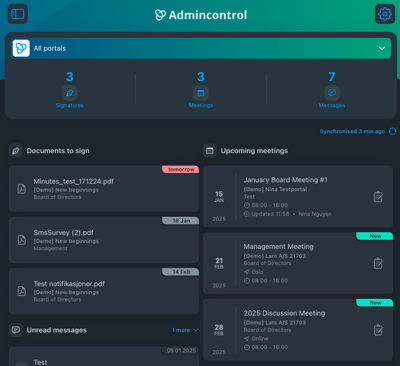Click New badge on Management Meeting
Image resolution: width=400 pixels, height=366 pixels.
pyautogui.click(x=375, y=236)
